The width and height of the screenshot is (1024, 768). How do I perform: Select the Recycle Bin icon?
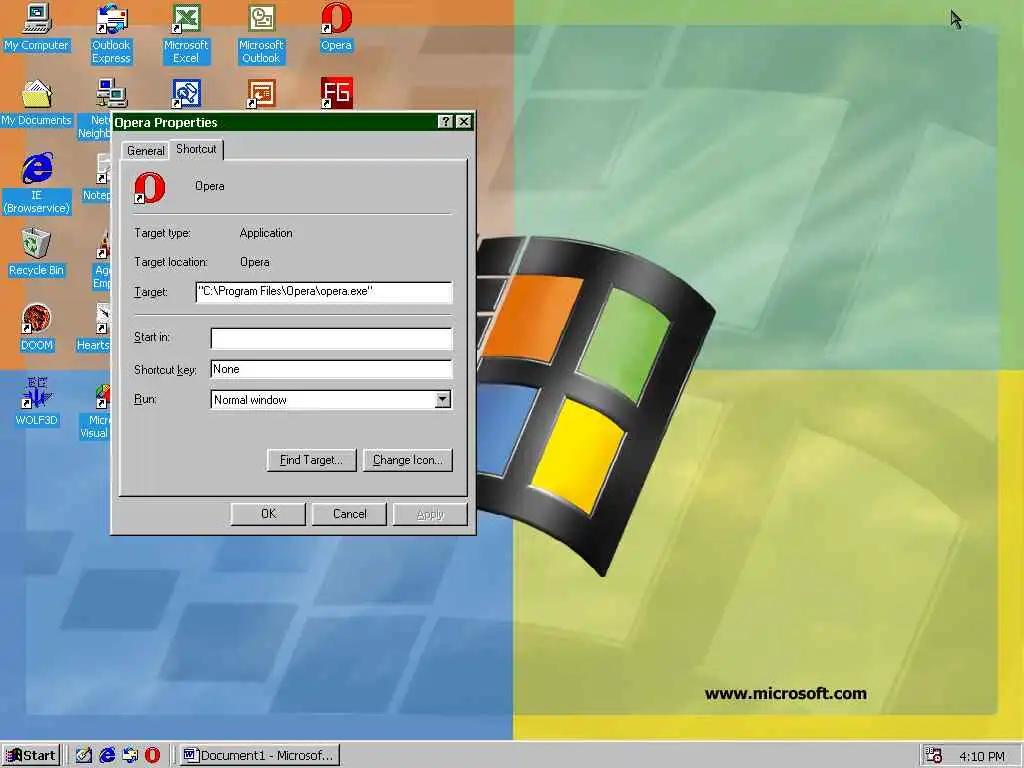point(37,252)
